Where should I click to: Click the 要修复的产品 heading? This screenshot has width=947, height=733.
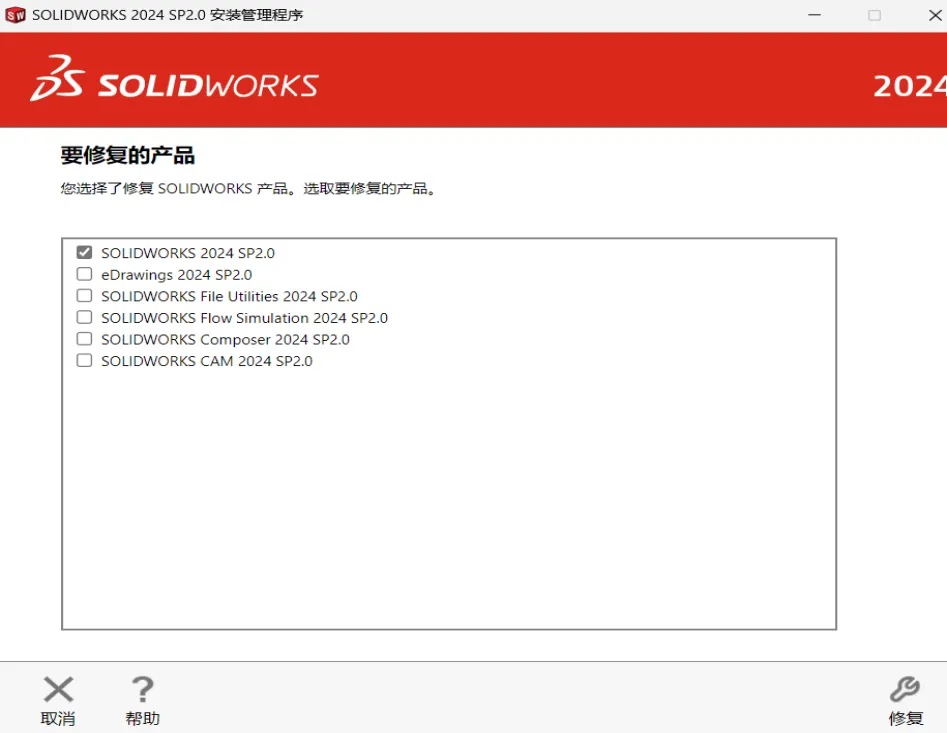coord(128,155)
